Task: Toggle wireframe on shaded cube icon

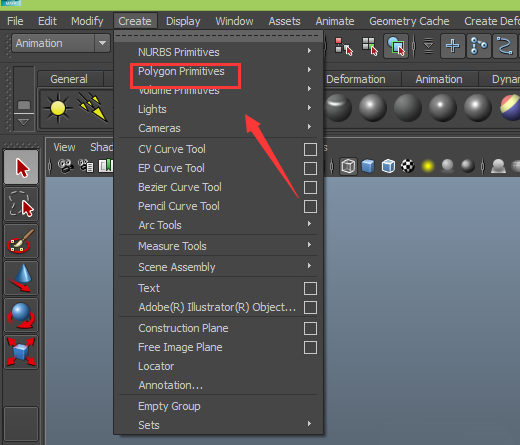Action: pos(388,166)
